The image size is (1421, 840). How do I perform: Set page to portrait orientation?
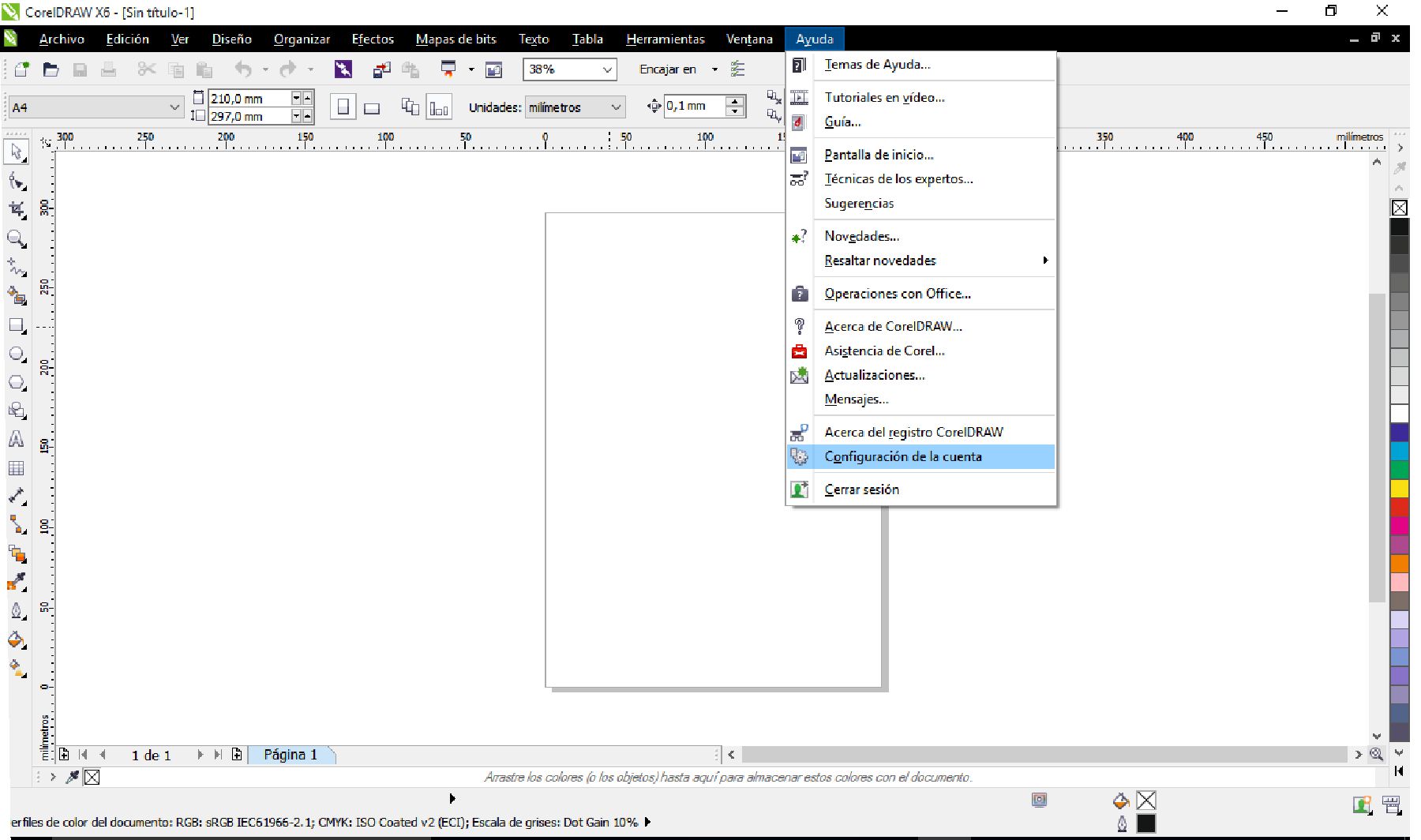(343, 107)
